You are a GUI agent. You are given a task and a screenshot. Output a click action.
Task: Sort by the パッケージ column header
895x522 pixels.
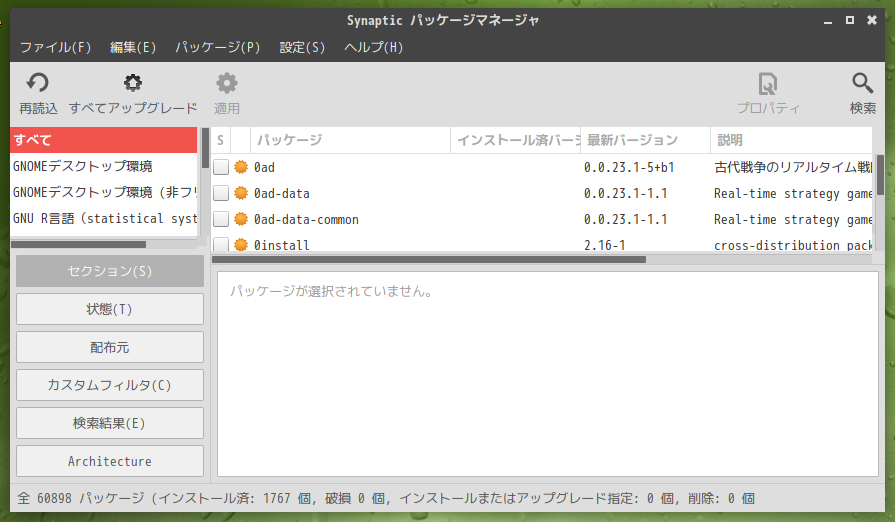(x=350, y=140)
